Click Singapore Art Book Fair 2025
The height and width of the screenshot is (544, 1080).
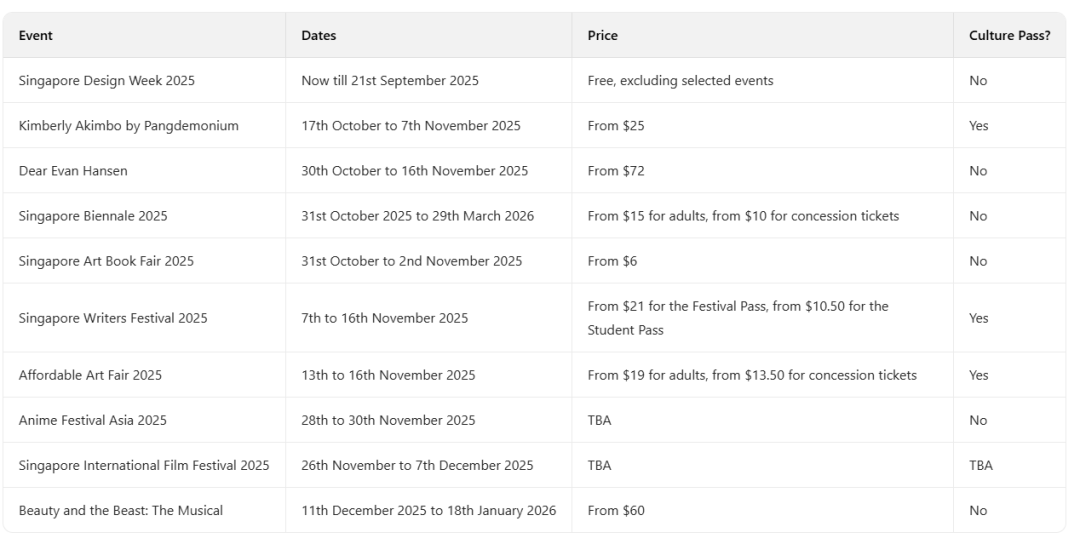(x=106, y=261)
